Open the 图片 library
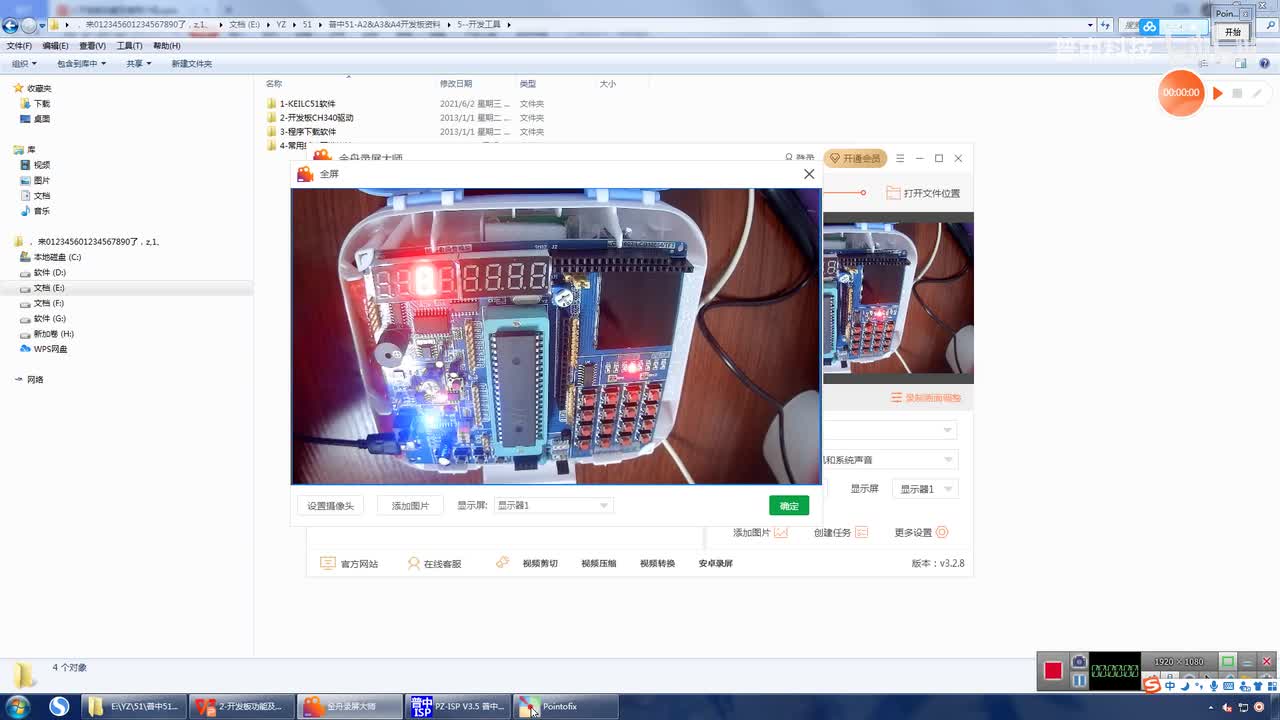Screen dimensions: 1280x720 [41, 181]
